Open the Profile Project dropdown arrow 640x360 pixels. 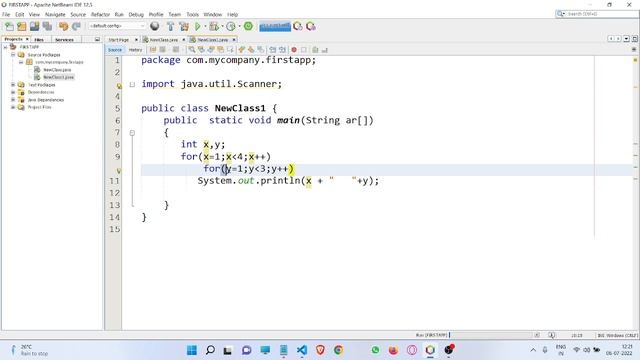click(x=239, y=27)
